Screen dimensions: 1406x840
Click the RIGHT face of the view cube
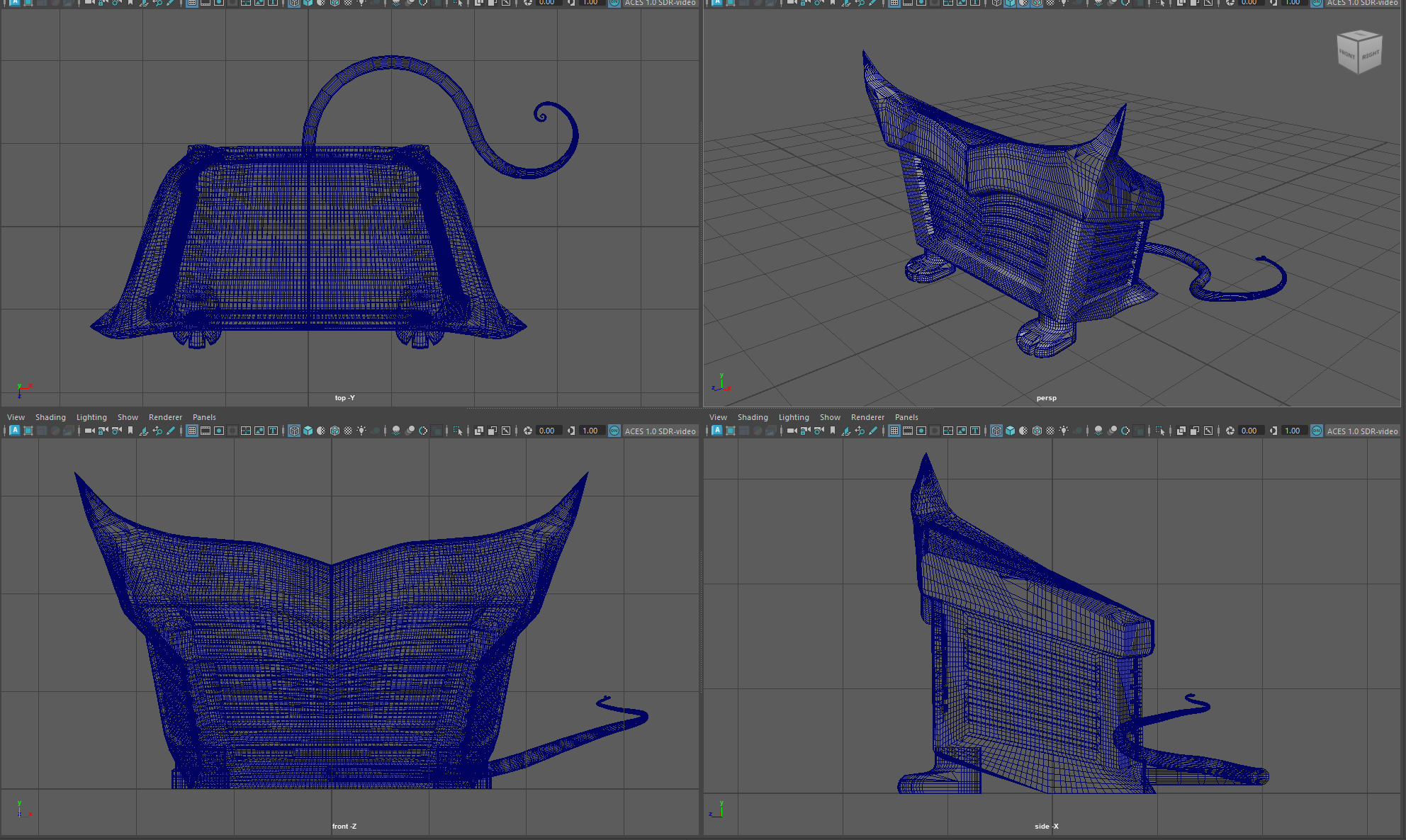1371,56
